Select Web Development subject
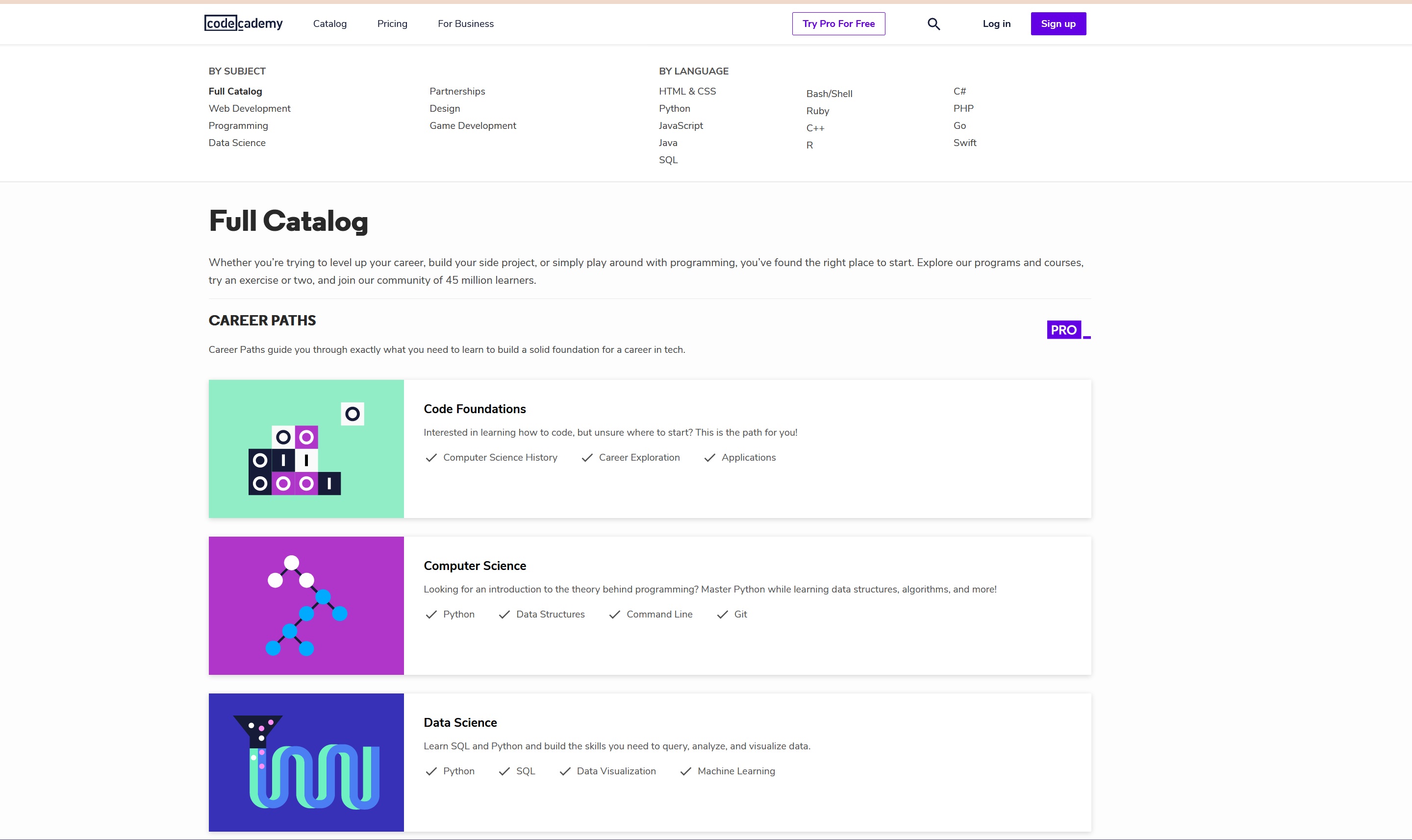This screenshot has height=840, width=1412. pos(249,108)
